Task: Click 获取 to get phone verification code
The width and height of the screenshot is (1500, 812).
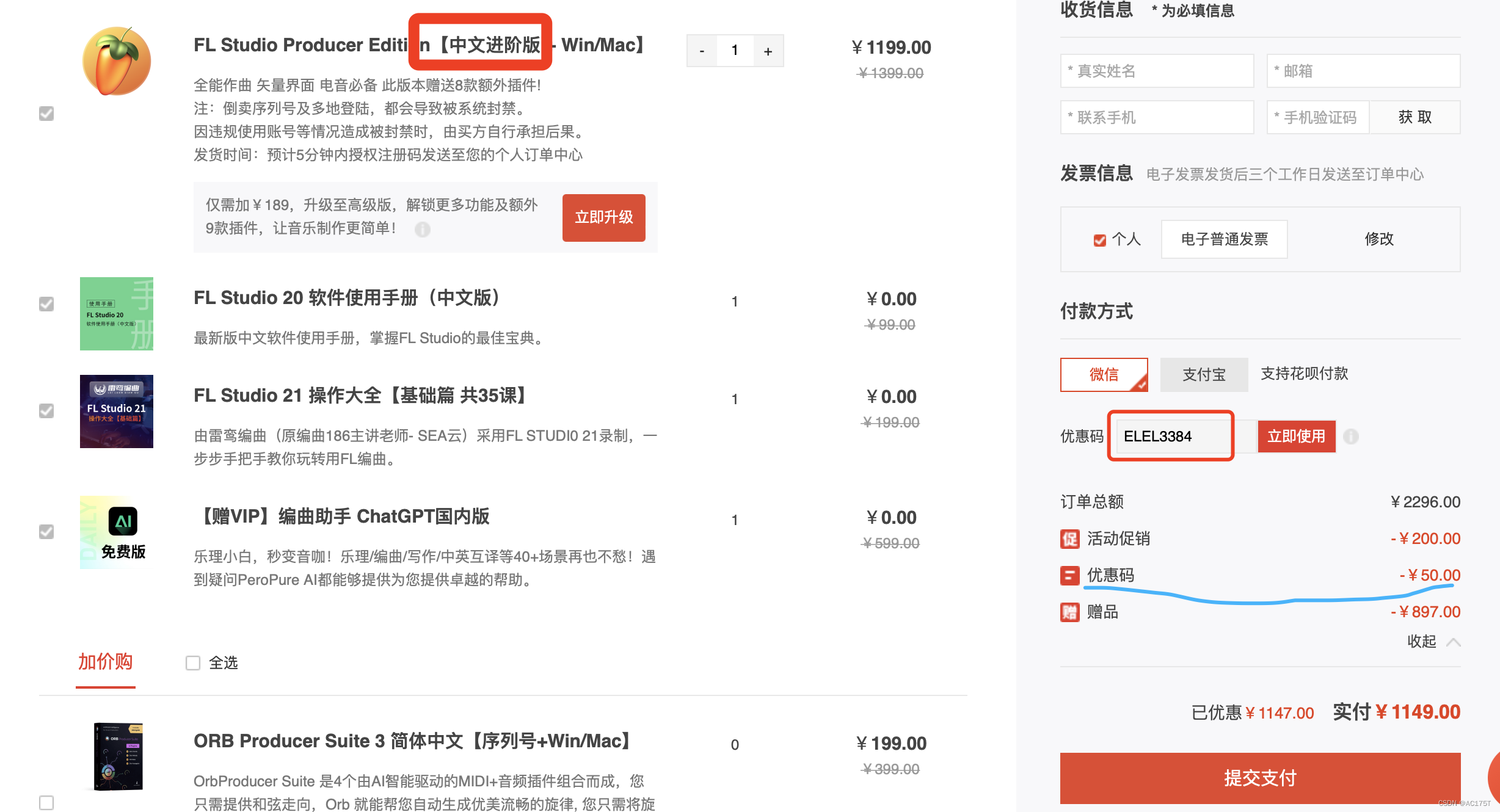Action: pos(1415,117)
